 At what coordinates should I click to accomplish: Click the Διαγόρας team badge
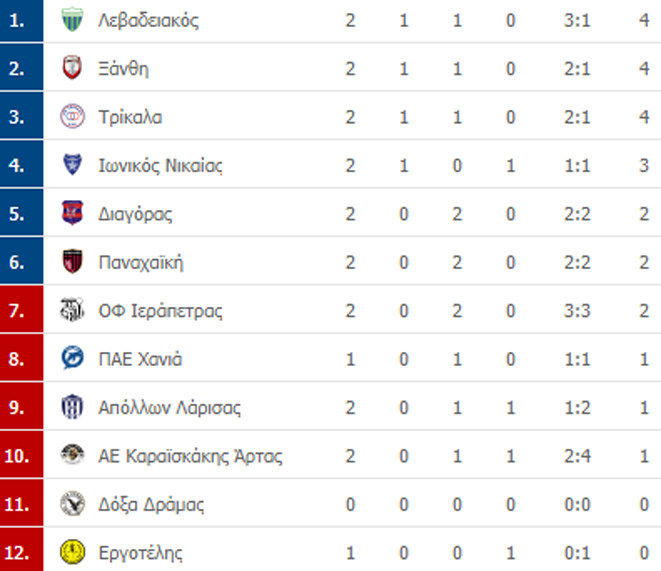72,213
